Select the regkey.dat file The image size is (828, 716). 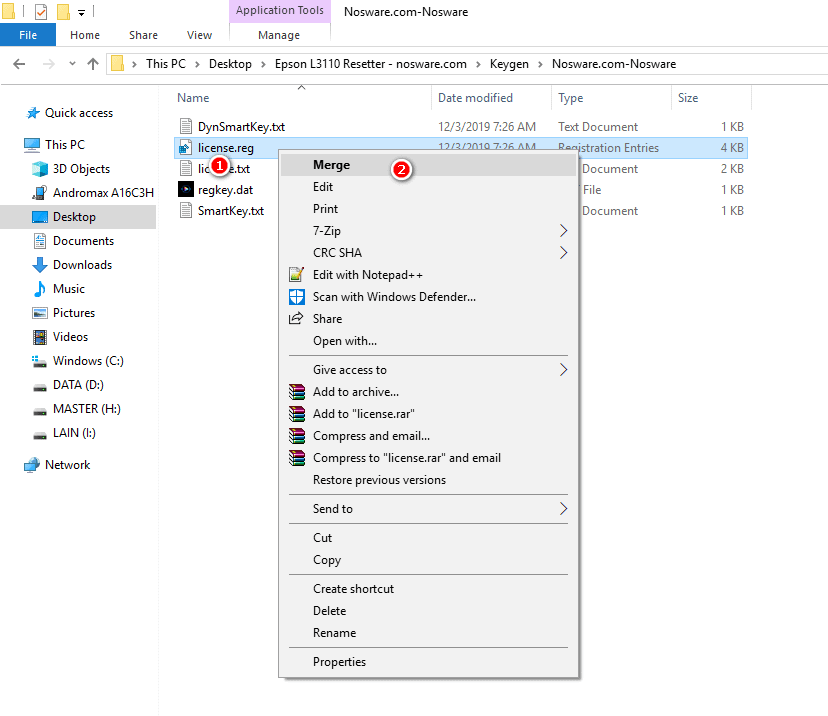[x=225, y=190]
